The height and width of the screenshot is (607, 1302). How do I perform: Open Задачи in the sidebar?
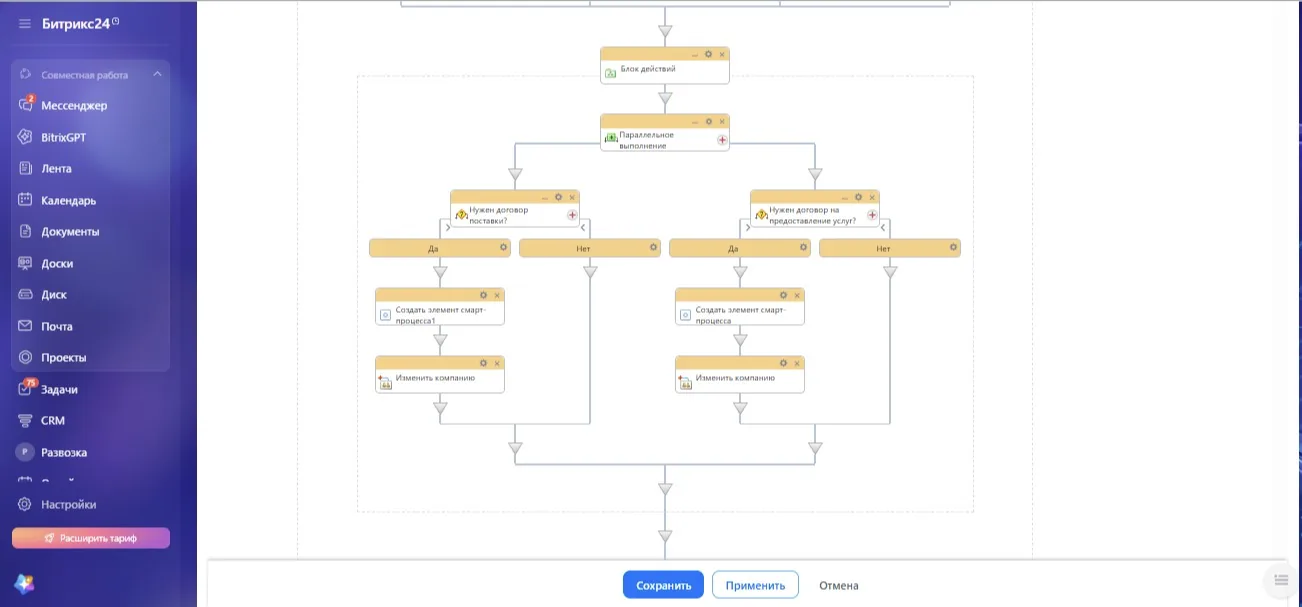point(59,389)
